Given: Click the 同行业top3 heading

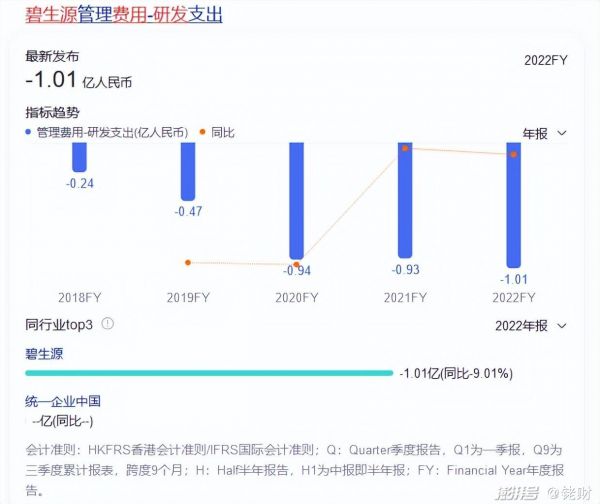Looking at the screenshot, I should [59, 325].
